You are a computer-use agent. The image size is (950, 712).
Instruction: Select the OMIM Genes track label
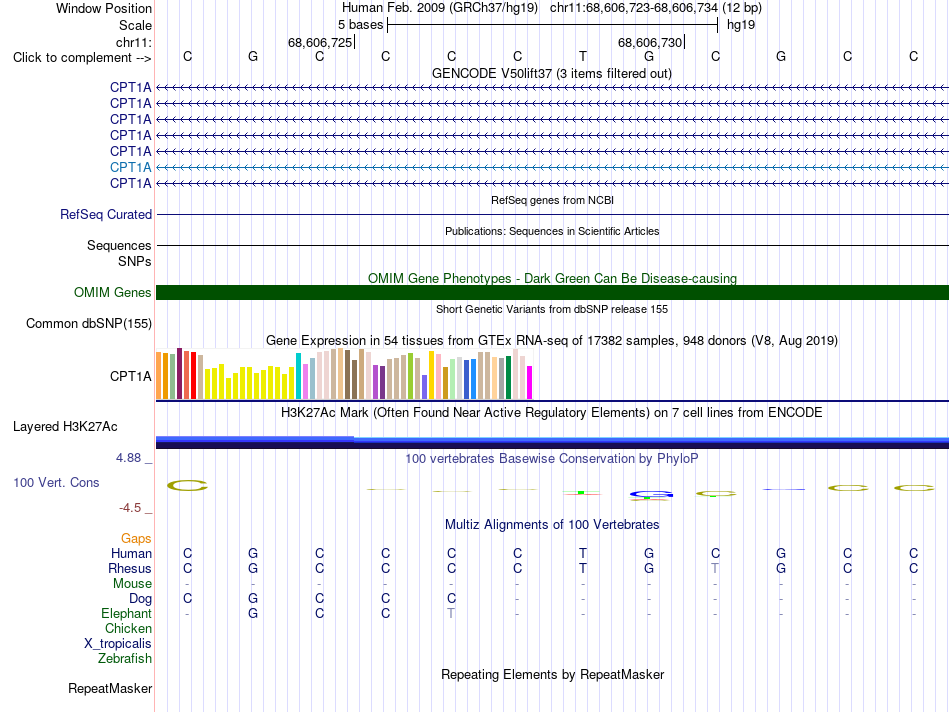113,293
